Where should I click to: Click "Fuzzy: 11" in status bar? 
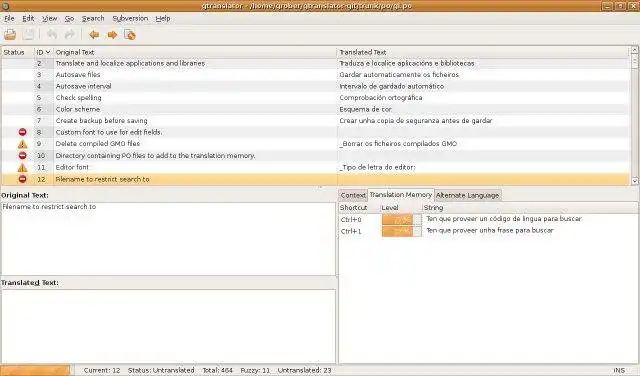coord(255,370)
